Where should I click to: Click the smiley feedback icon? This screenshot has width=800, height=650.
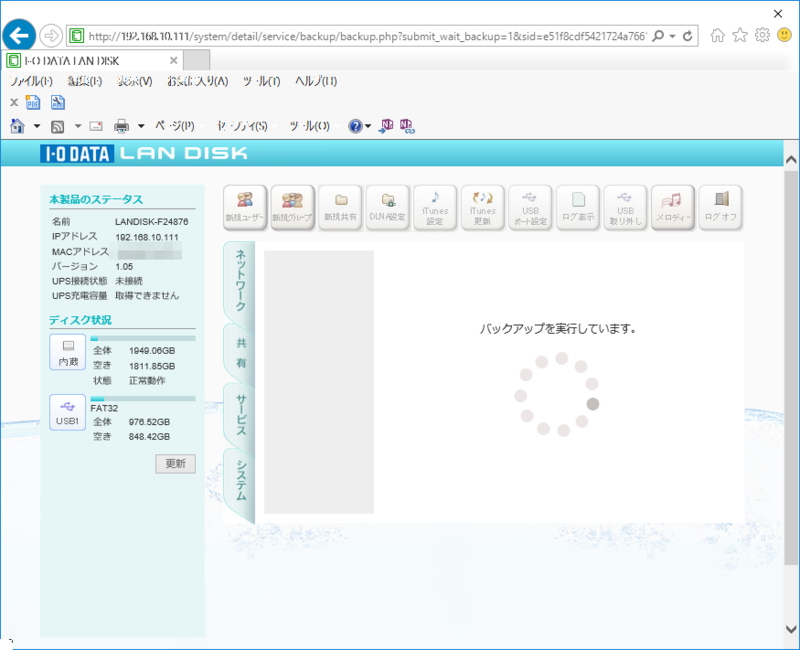tap(784, 35)
